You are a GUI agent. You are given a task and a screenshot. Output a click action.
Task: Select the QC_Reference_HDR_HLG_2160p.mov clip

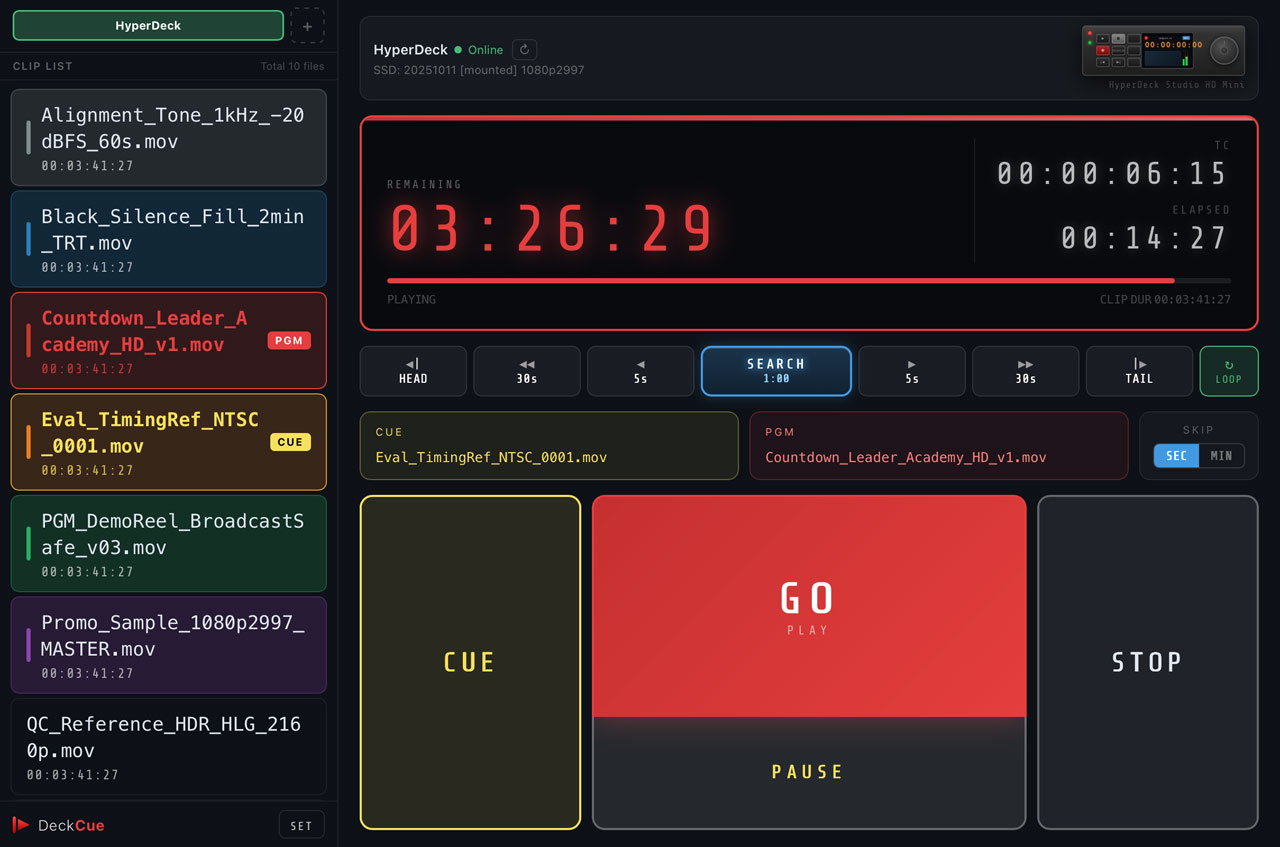click(169, 747)
